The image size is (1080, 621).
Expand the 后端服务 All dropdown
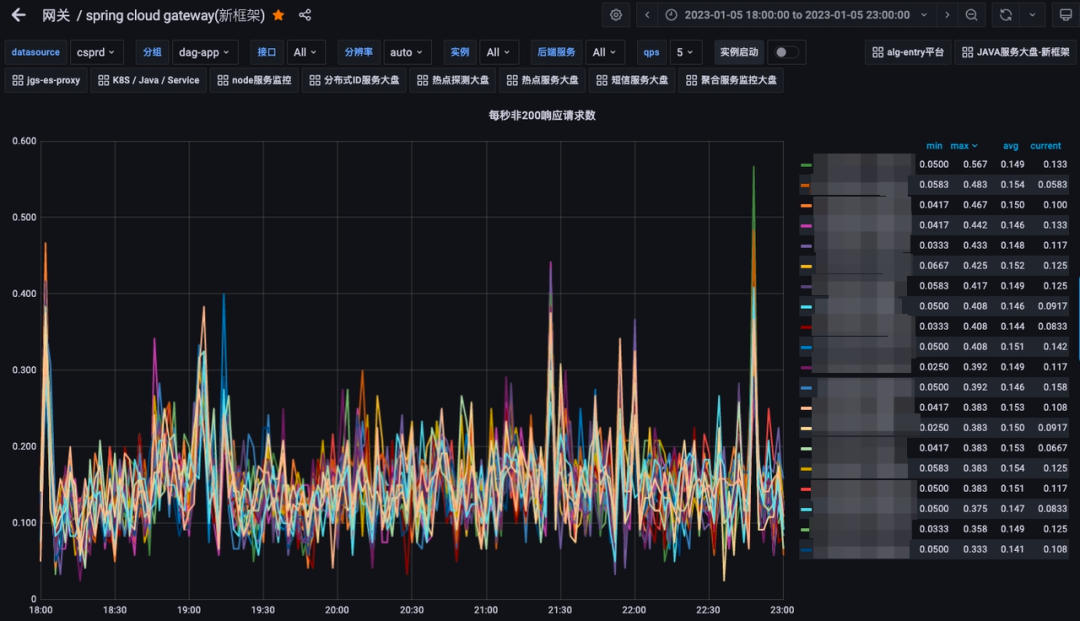pyautogui.click(x=604, y=52)
